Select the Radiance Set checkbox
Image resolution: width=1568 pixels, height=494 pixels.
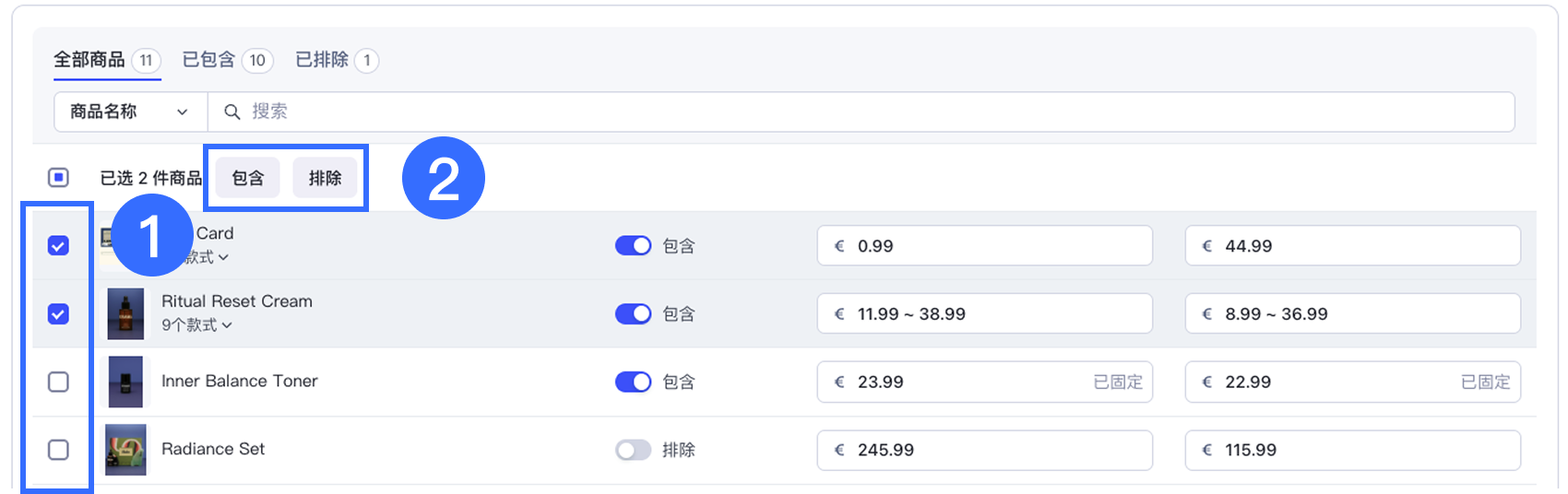tap(58, 450)
